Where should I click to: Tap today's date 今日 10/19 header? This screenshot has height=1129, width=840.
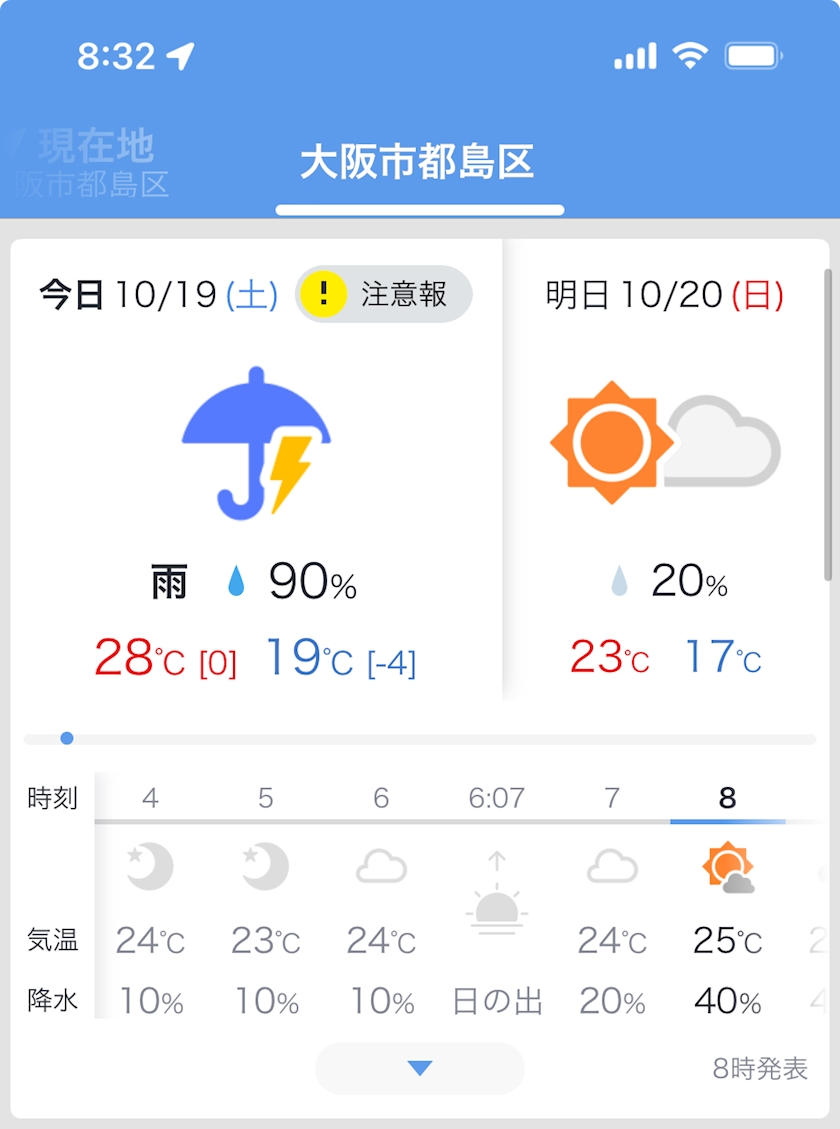tap(158, 295)
